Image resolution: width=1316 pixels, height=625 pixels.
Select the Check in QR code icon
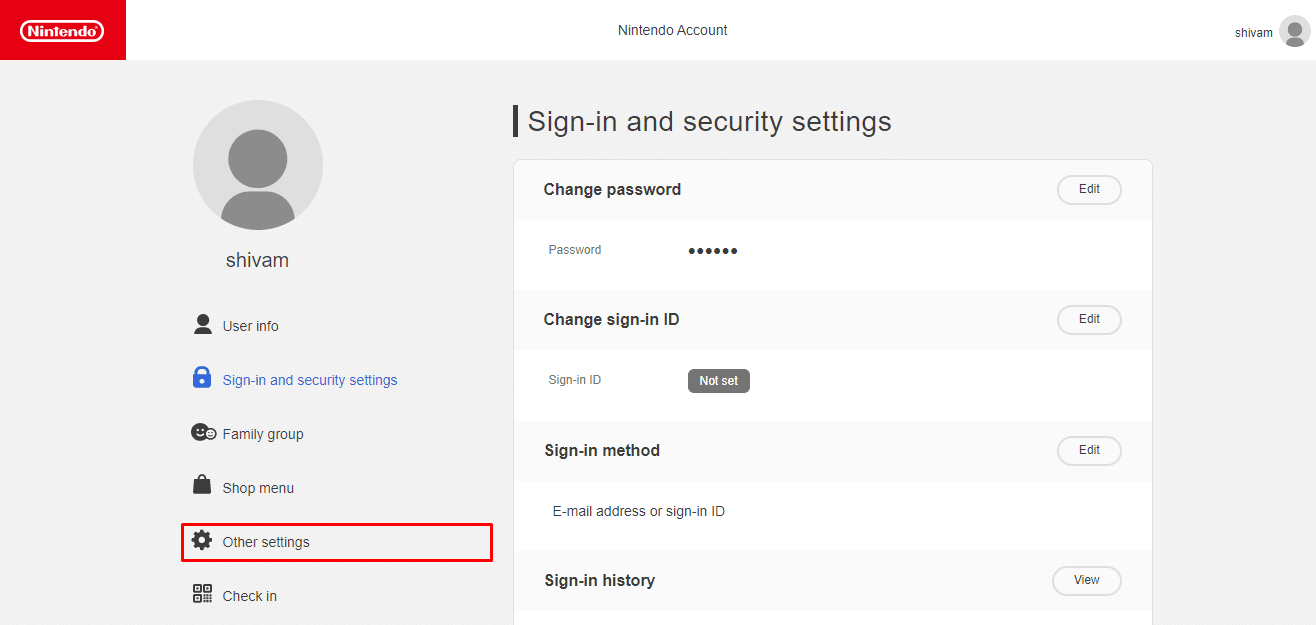pyautogui.click(x=204, y=593)
